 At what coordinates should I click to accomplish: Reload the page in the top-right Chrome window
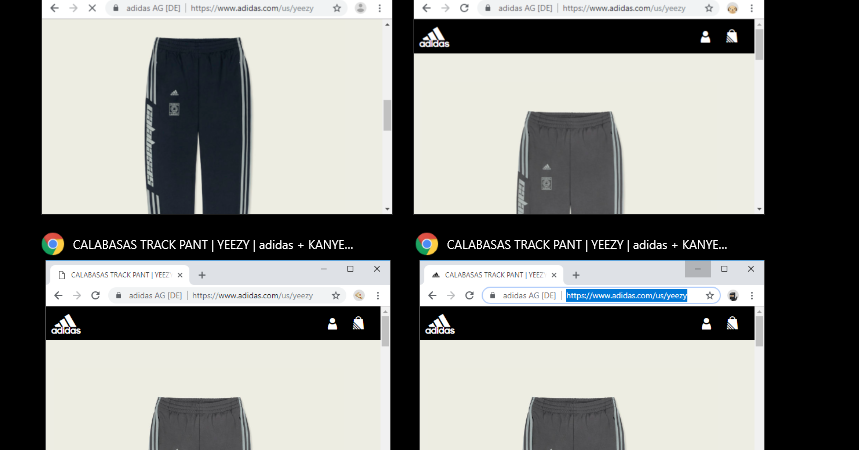click(x=465, y=7)
